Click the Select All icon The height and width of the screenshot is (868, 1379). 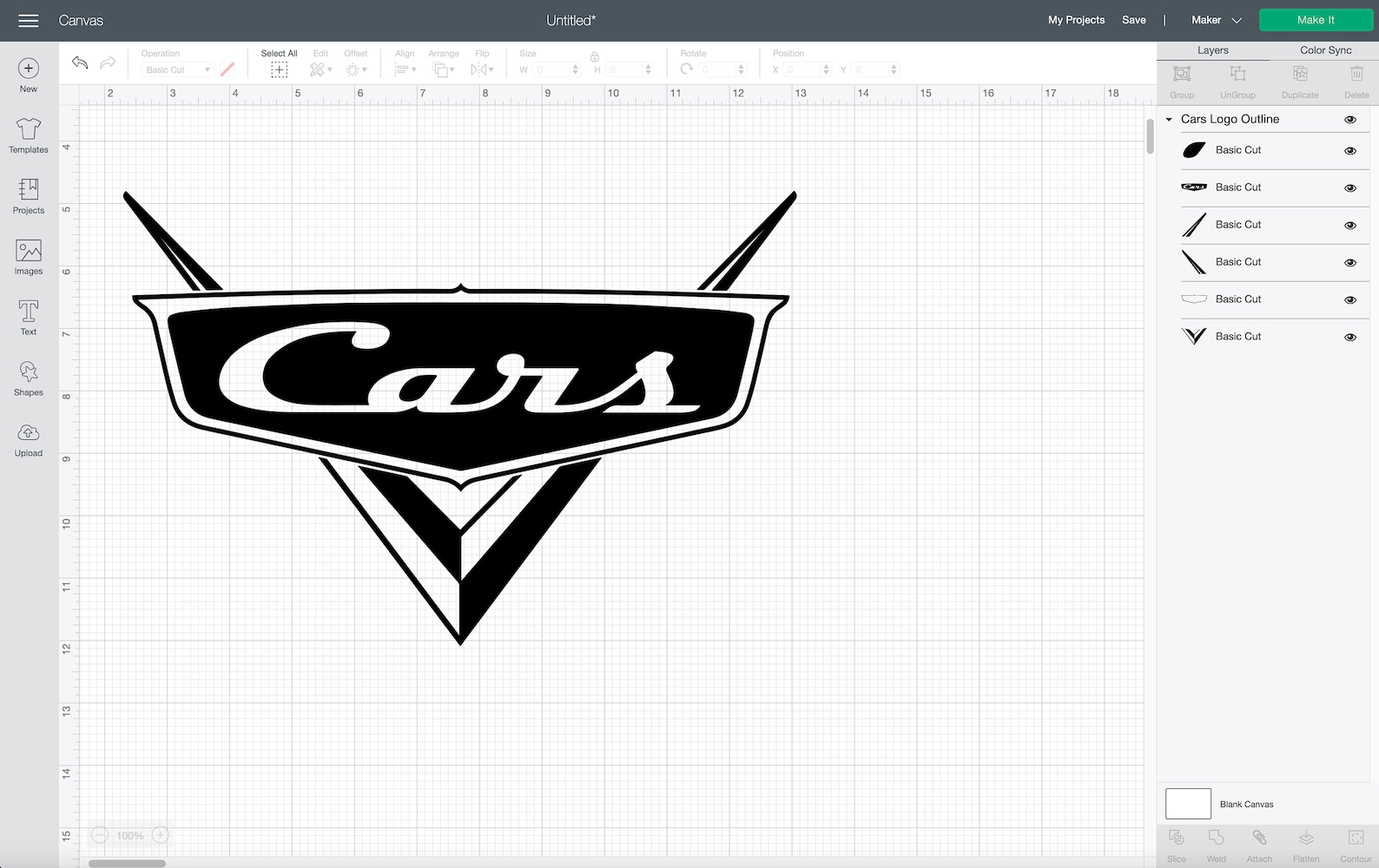(279, 70)
